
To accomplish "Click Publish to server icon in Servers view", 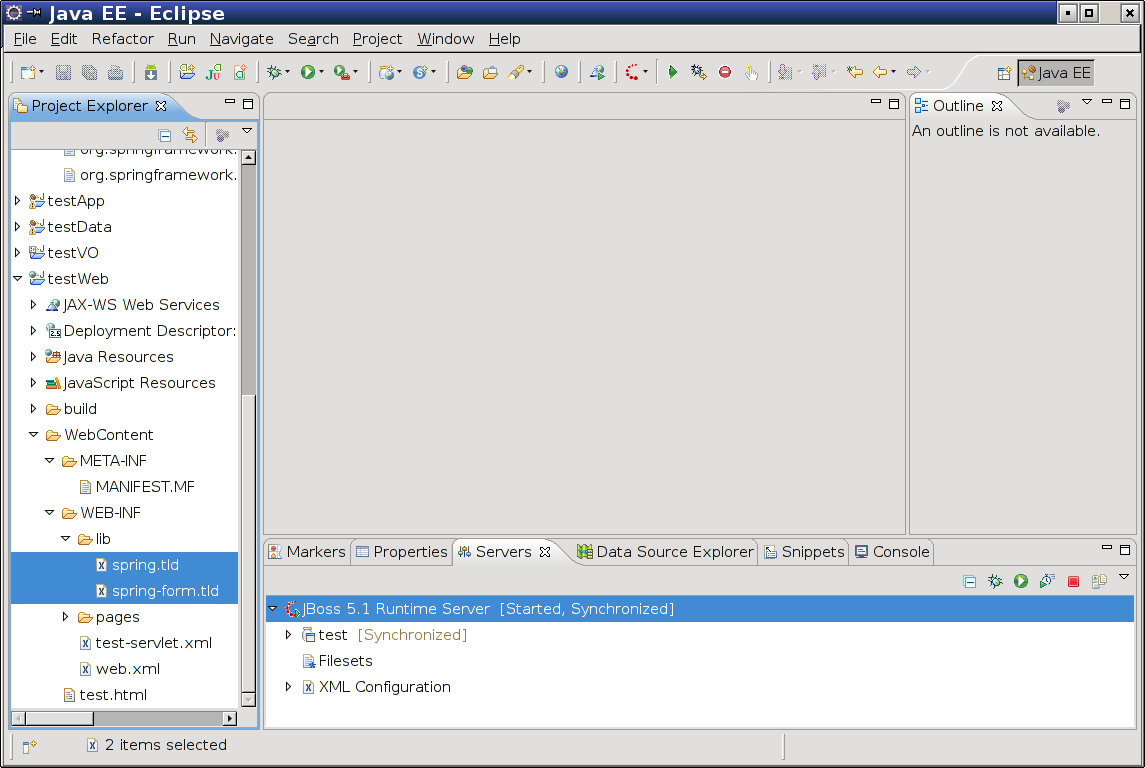I will pyautogui.click(x=1099, y=581).
